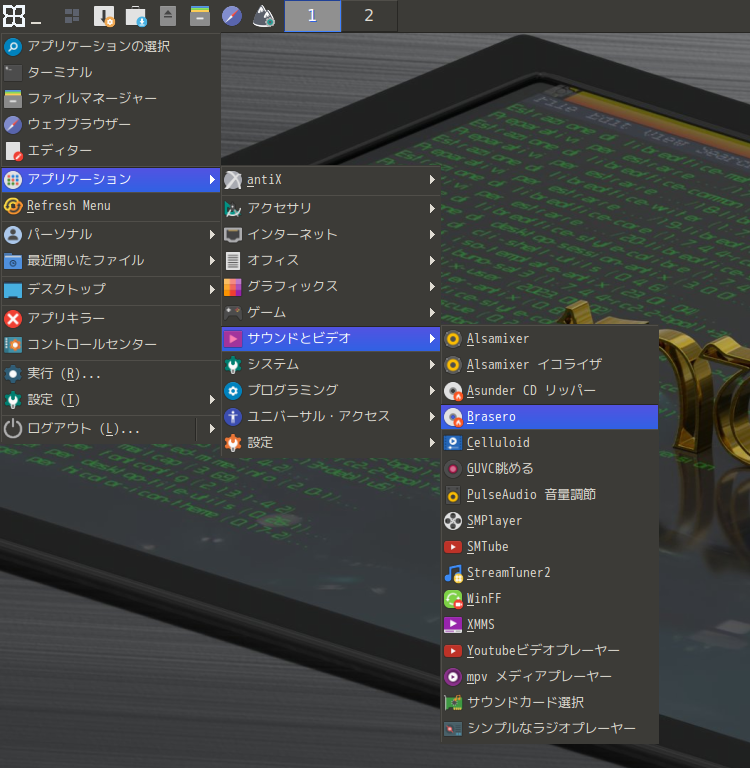Launch Youtubeビデオプレーヤー
This screenshot has height=768, width=750.
[549, 650]
